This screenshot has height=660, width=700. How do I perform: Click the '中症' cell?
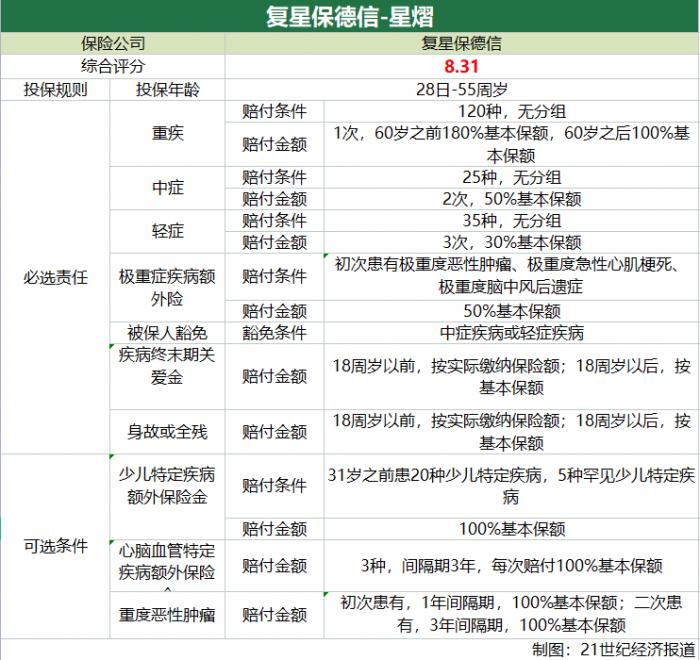tap(167, 188)
